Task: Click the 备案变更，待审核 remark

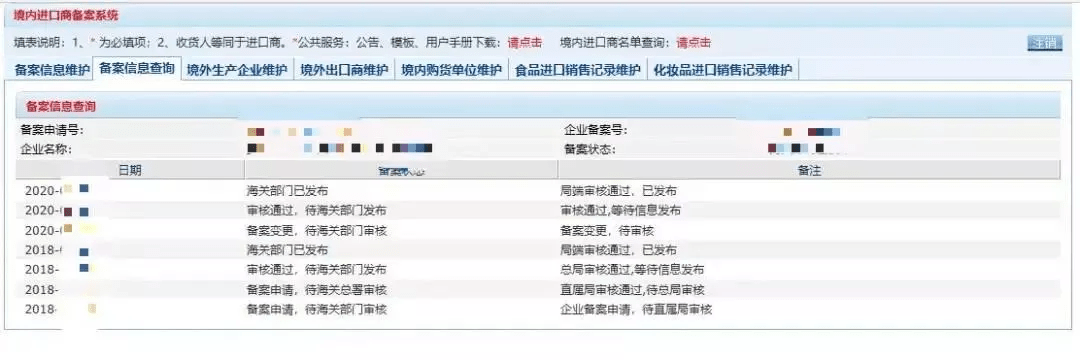Action: tap(607, 231)
